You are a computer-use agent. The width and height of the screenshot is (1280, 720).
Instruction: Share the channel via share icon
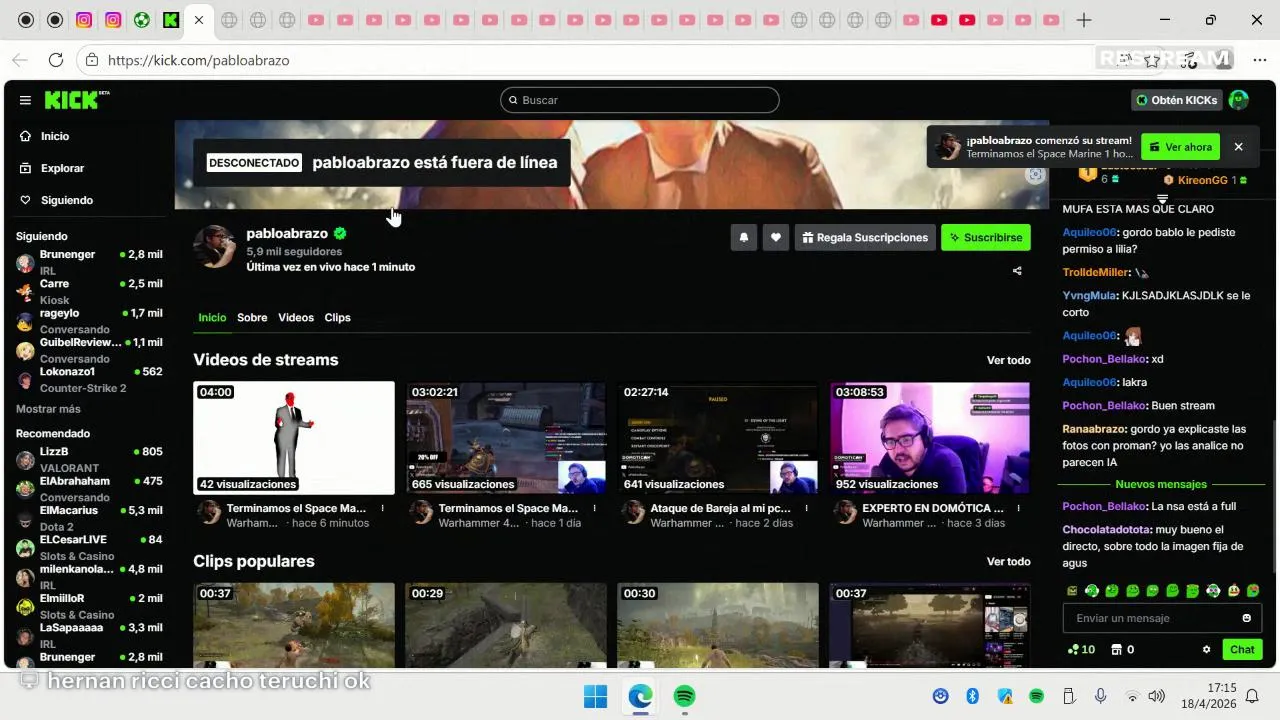point(1017,271)
